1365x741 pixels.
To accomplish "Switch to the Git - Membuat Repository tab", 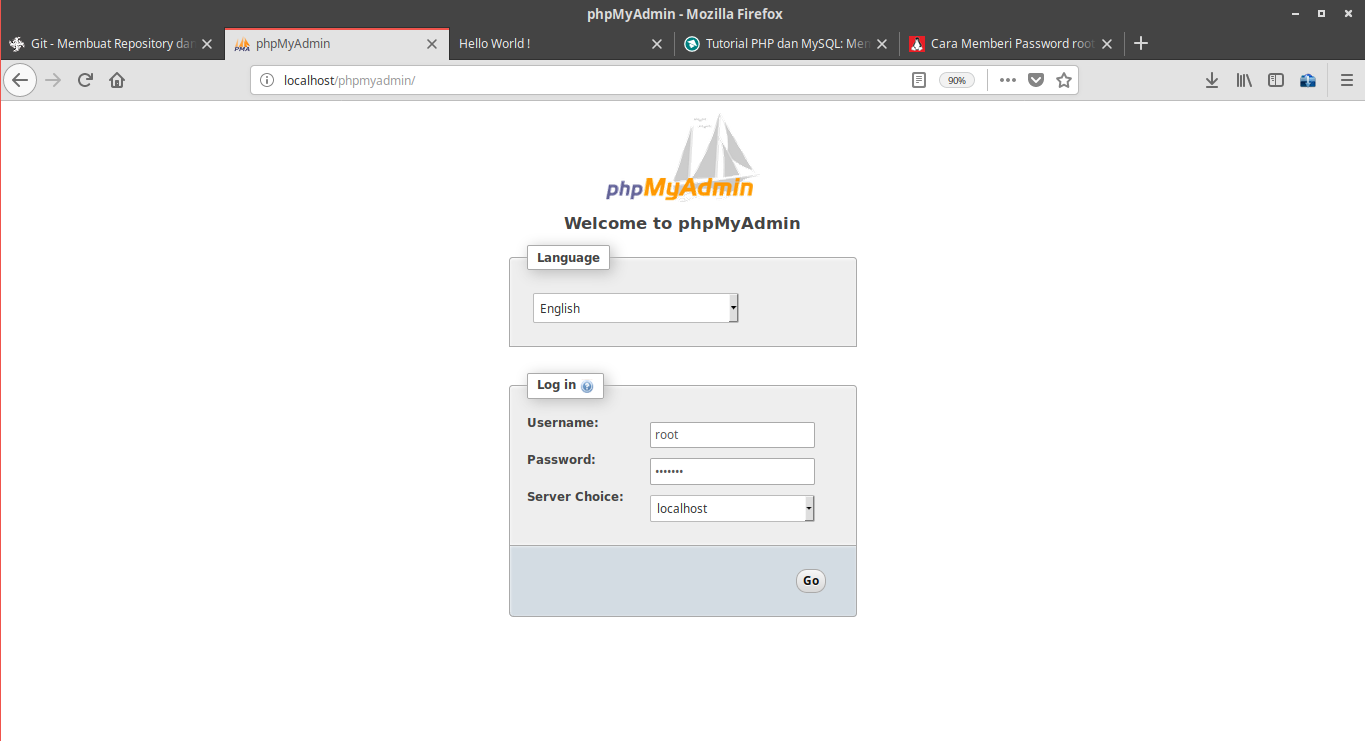I will pos(112,44).
